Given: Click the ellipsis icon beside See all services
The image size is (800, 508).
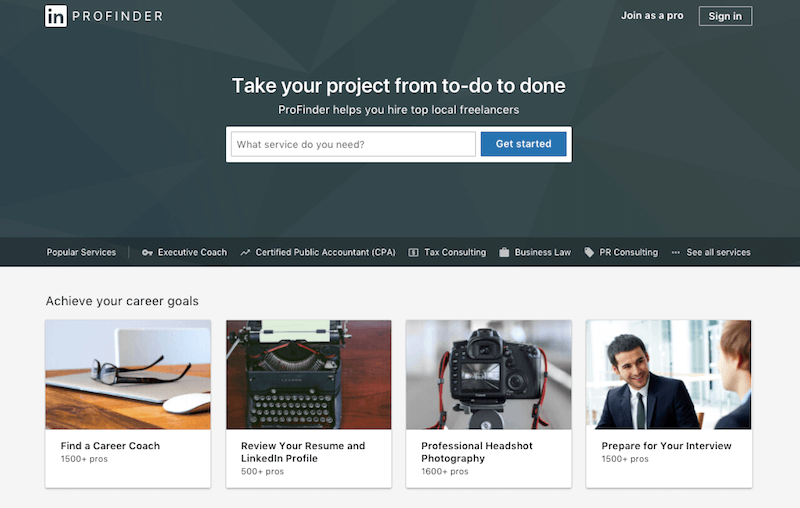Looking at the screenshot, I should coord(676,252).
